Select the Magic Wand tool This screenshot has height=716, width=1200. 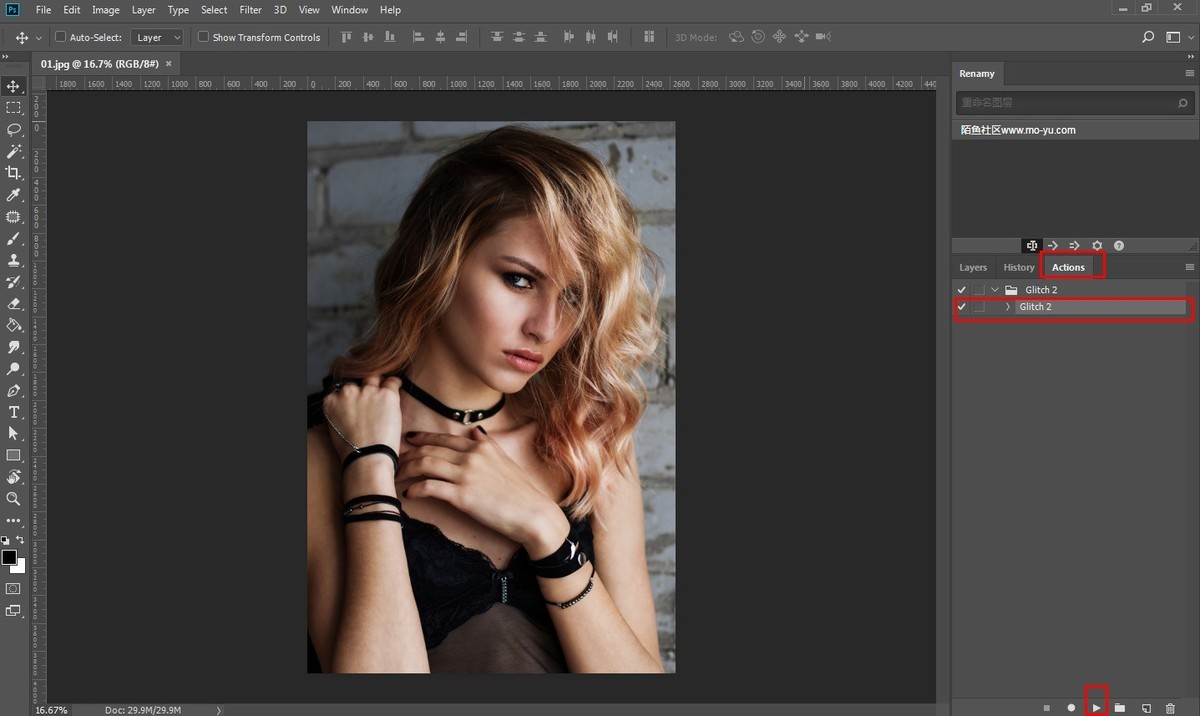tap(14, 151)
